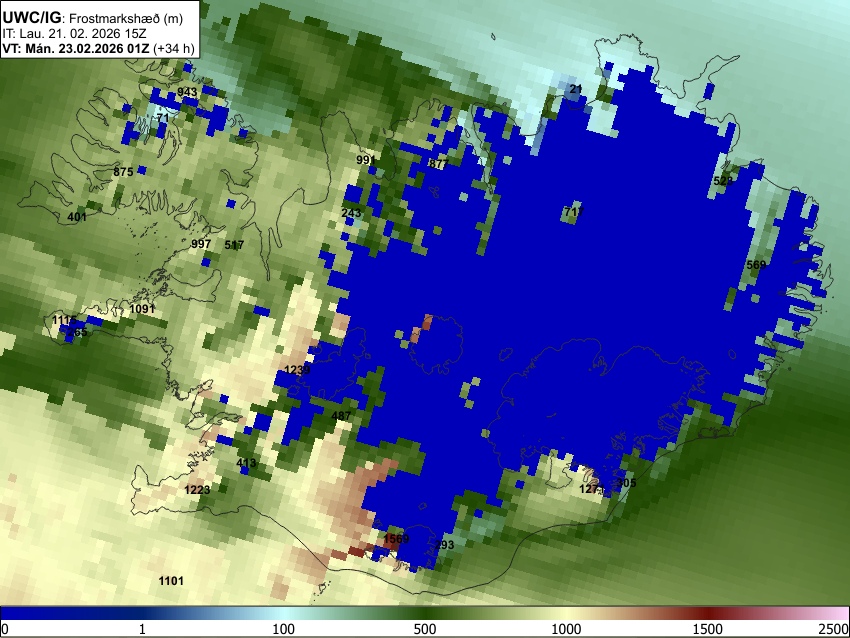Click the 528 map value
The width and height of the screenshot is (850, 638).
pos(723,181)
